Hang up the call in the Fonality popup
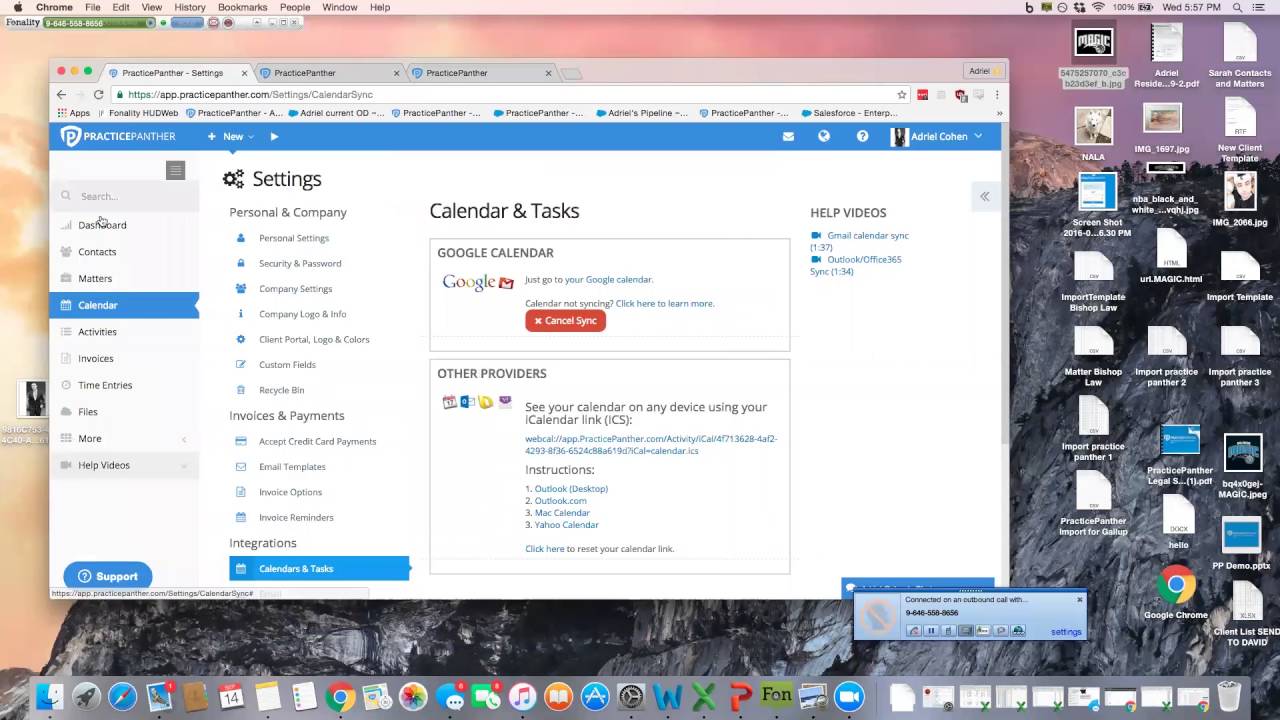The image size is (1280, 720). tap(913, 631)
